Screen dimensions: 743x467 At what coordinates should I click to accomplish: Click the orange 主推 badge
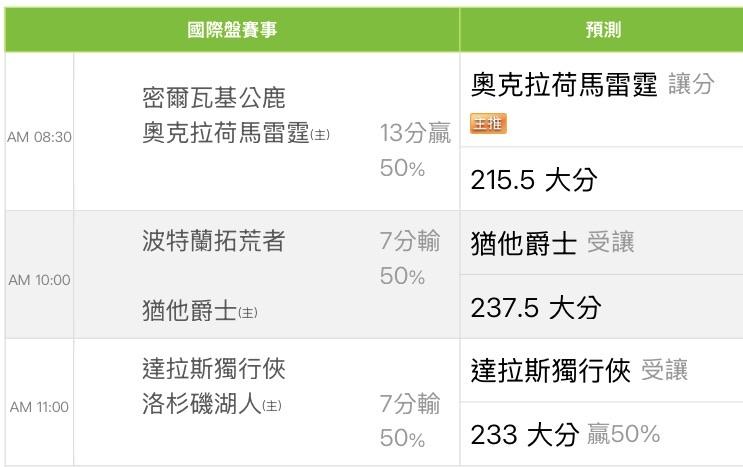489,123
